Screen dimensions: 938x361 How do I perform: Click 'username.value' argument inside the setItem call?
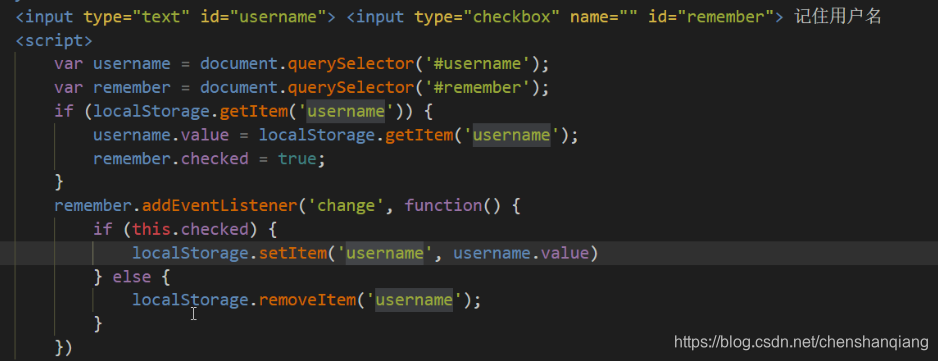[x=520, y=253]
